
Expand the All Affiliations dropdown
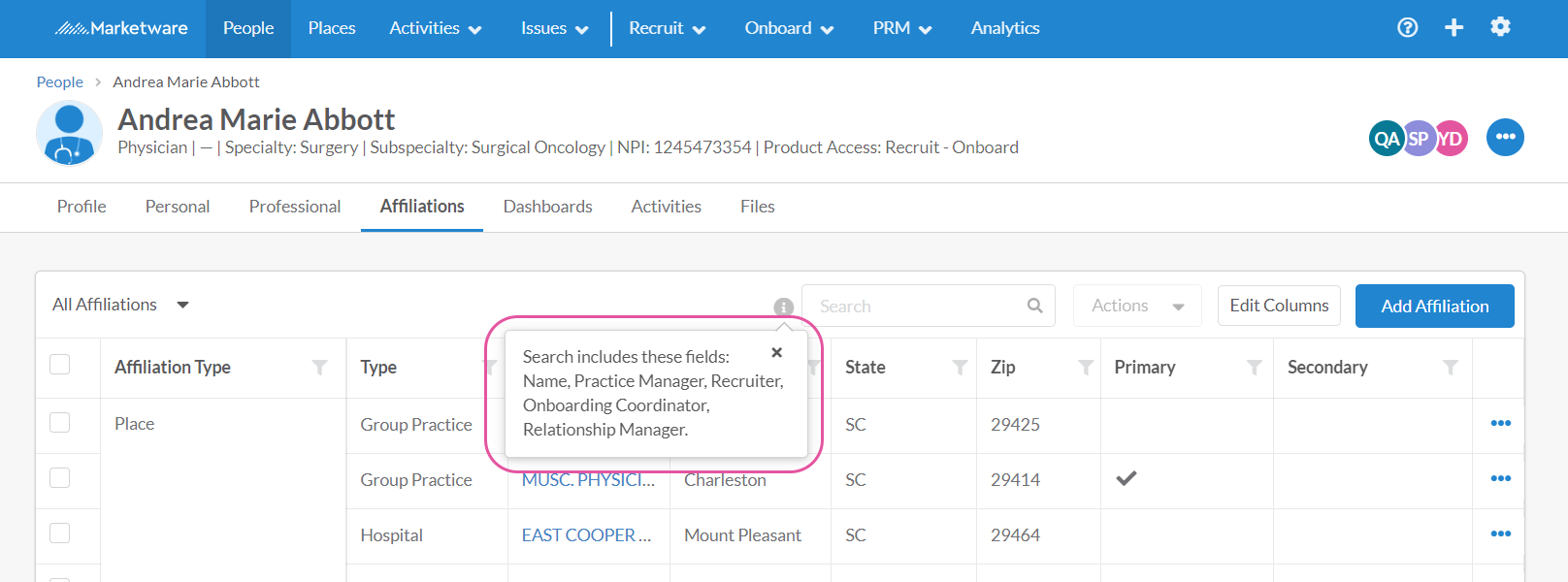pos(120,305)
